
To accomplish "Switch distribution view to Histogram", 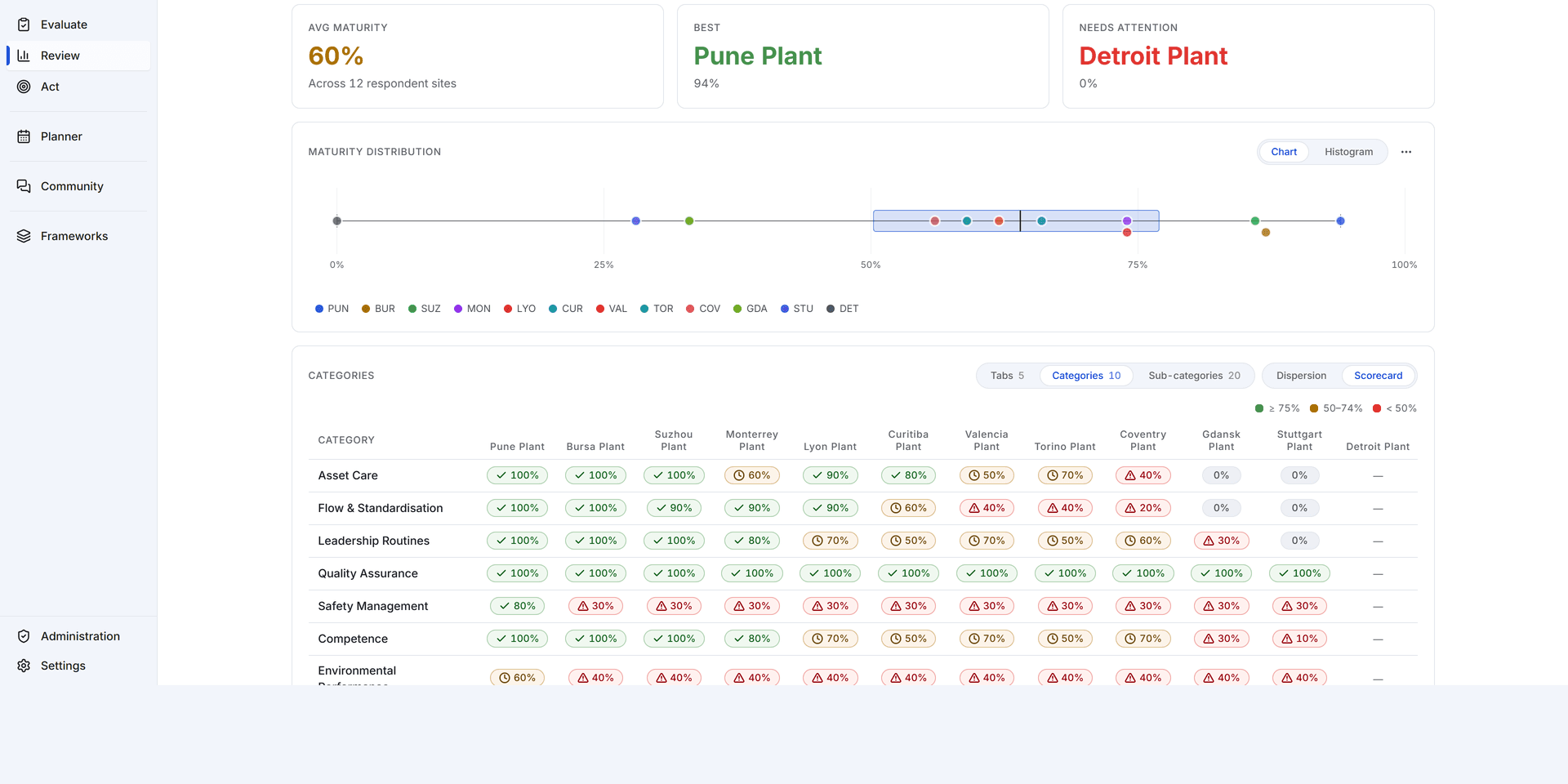I will (1348, 152).
